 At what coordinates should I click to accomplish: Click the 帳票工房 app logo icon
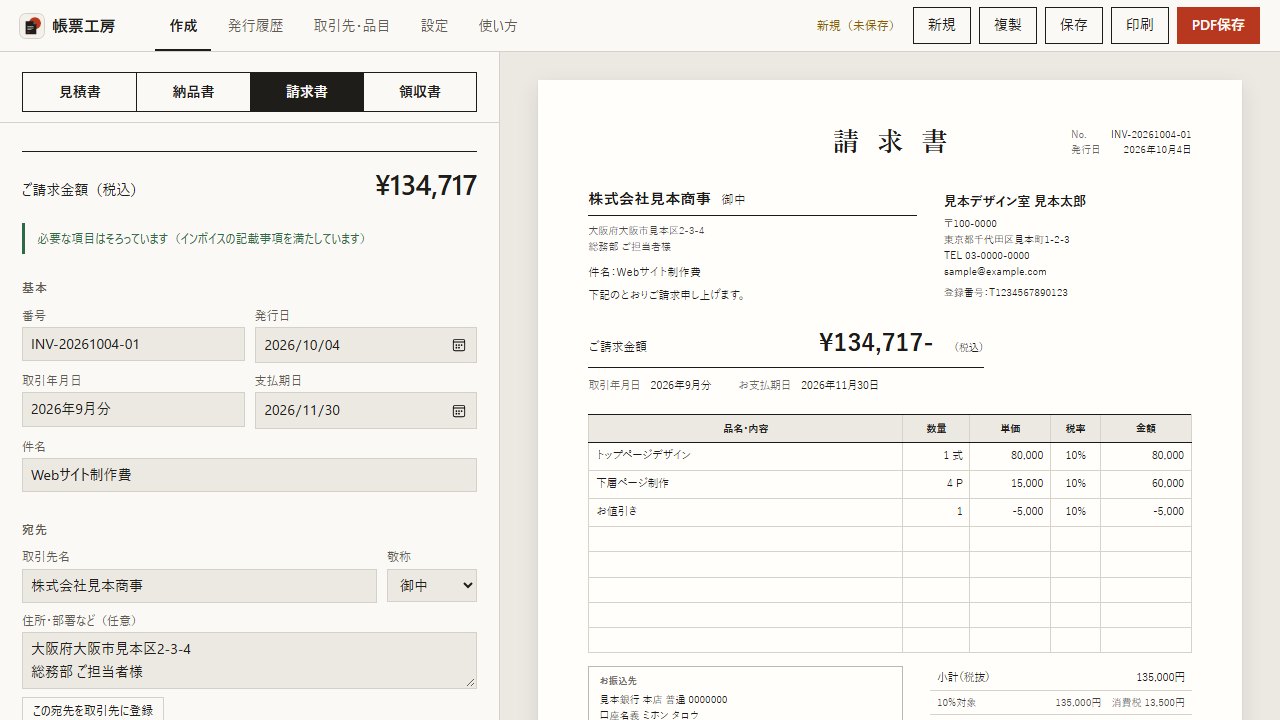coord(32,26)
